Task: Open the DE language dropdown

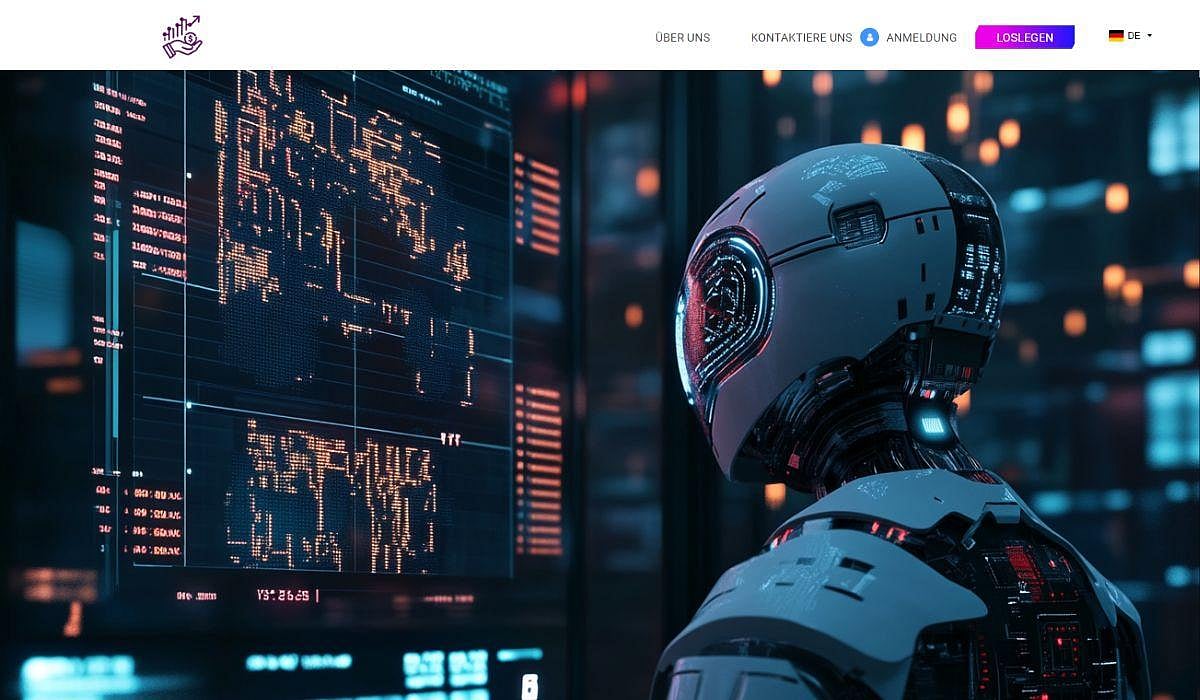Action: tap(1133, 36)
